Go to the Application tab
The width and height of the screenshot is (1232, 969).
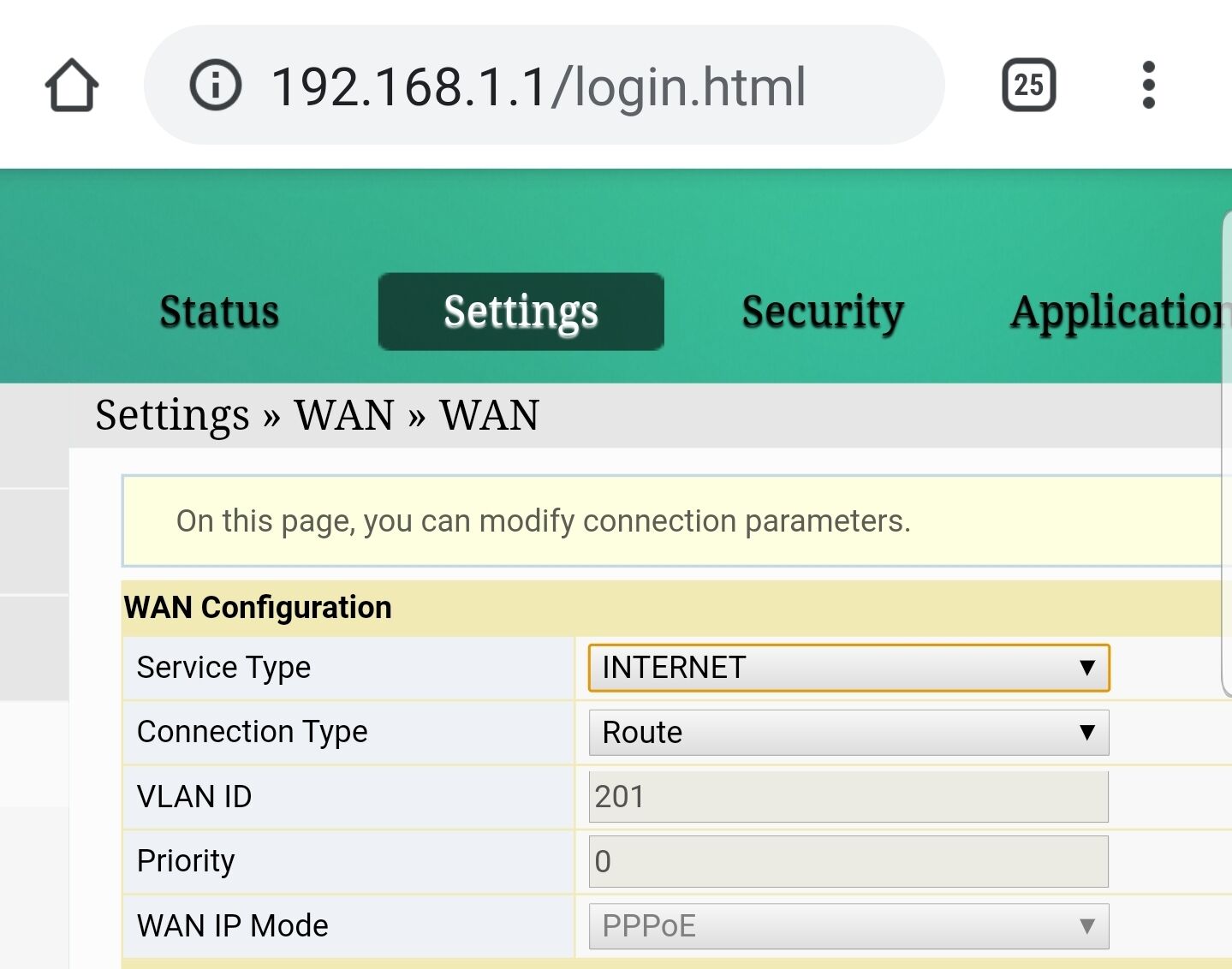1117,312
